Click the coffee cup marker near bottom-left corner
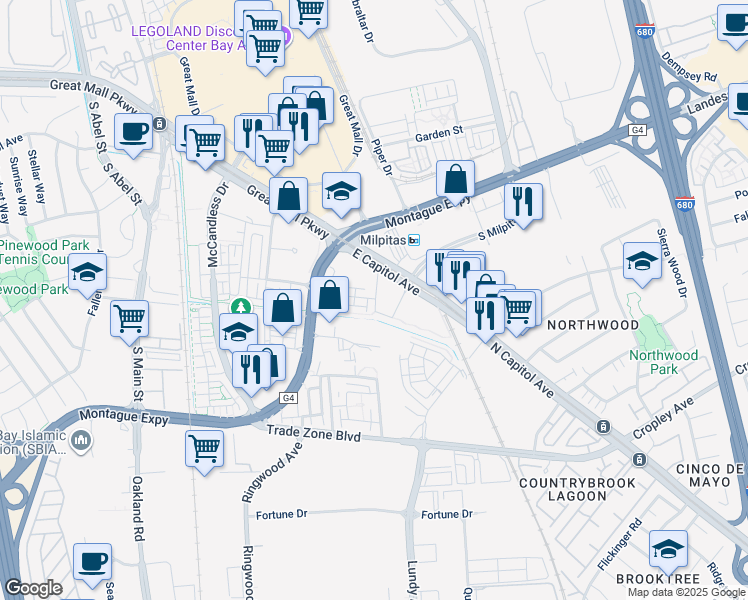The image size is (748, 600). (94, 561)
